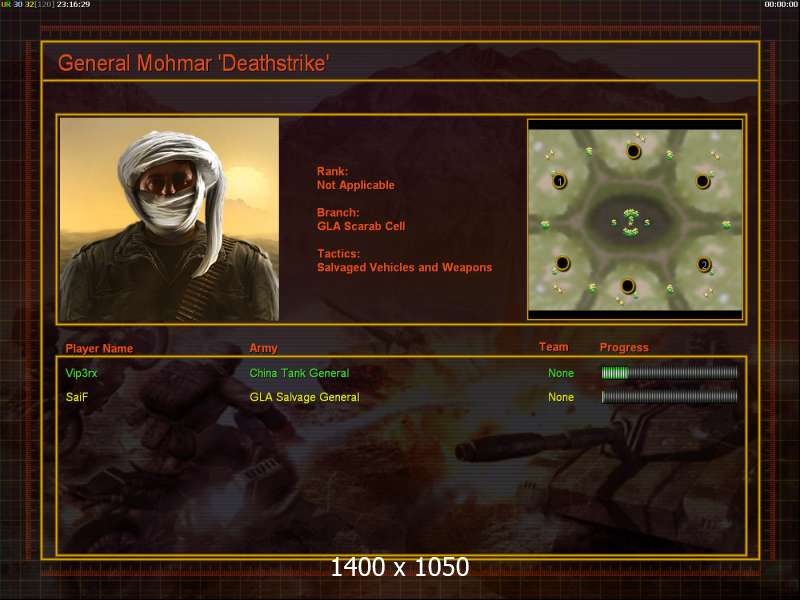The image size is (800, 600).
Task: Click the 'Tactics:' label
Action: [338, 254]
